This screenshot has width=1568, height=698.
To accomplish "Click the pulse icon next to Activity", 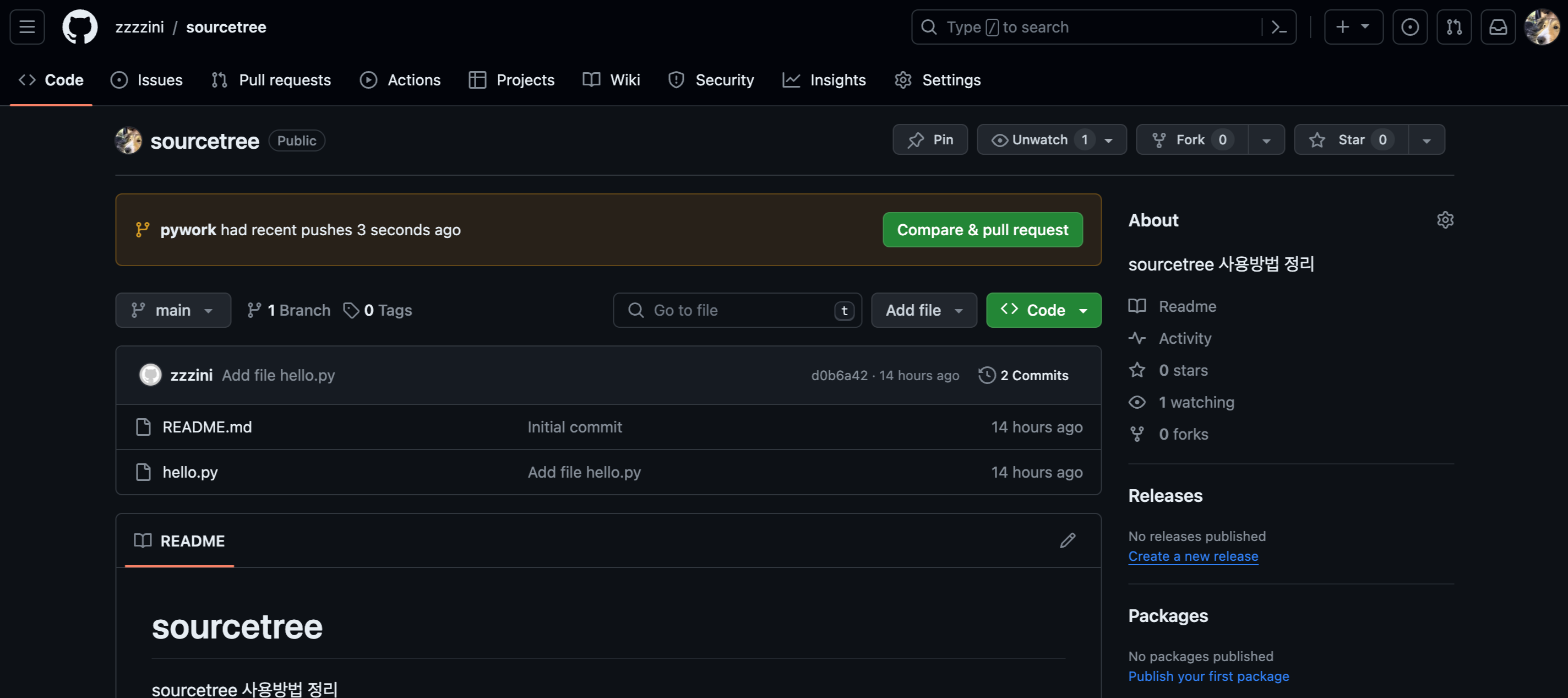I will click(1137, 338).
